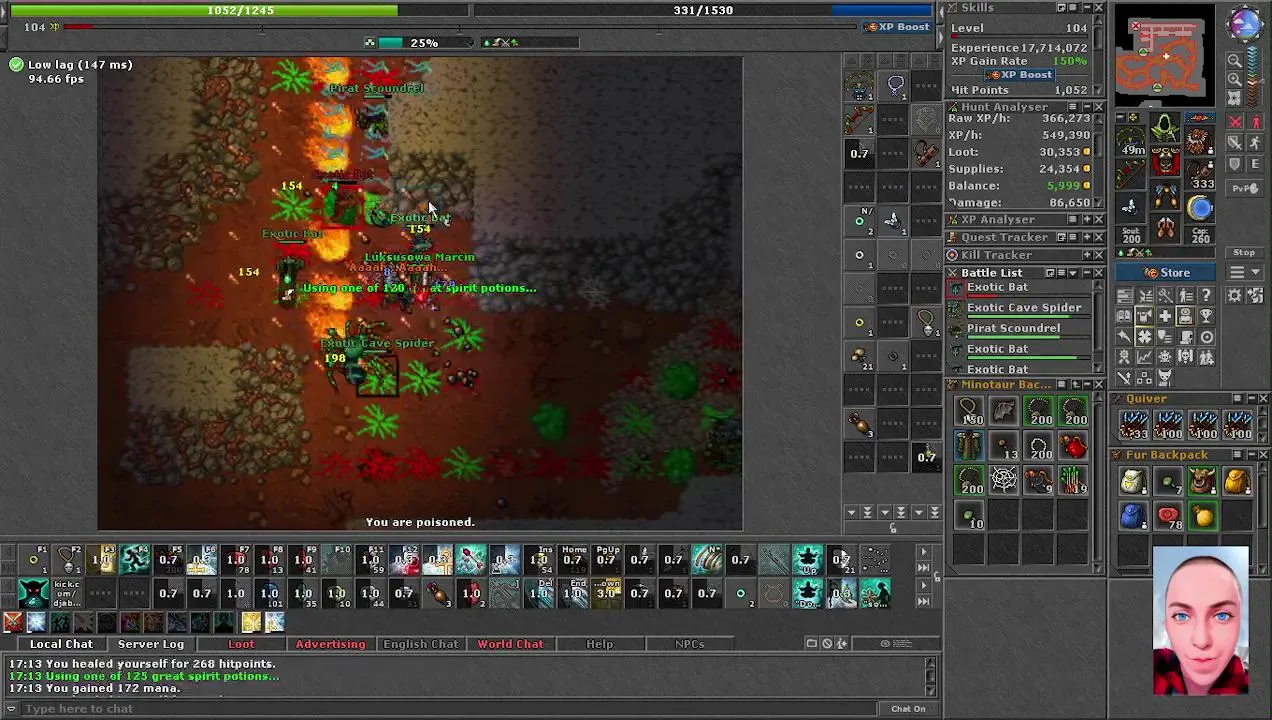The image size is (1272, 720).
Task: Open the Loot chat tab
Action: (x=241, y=644)
